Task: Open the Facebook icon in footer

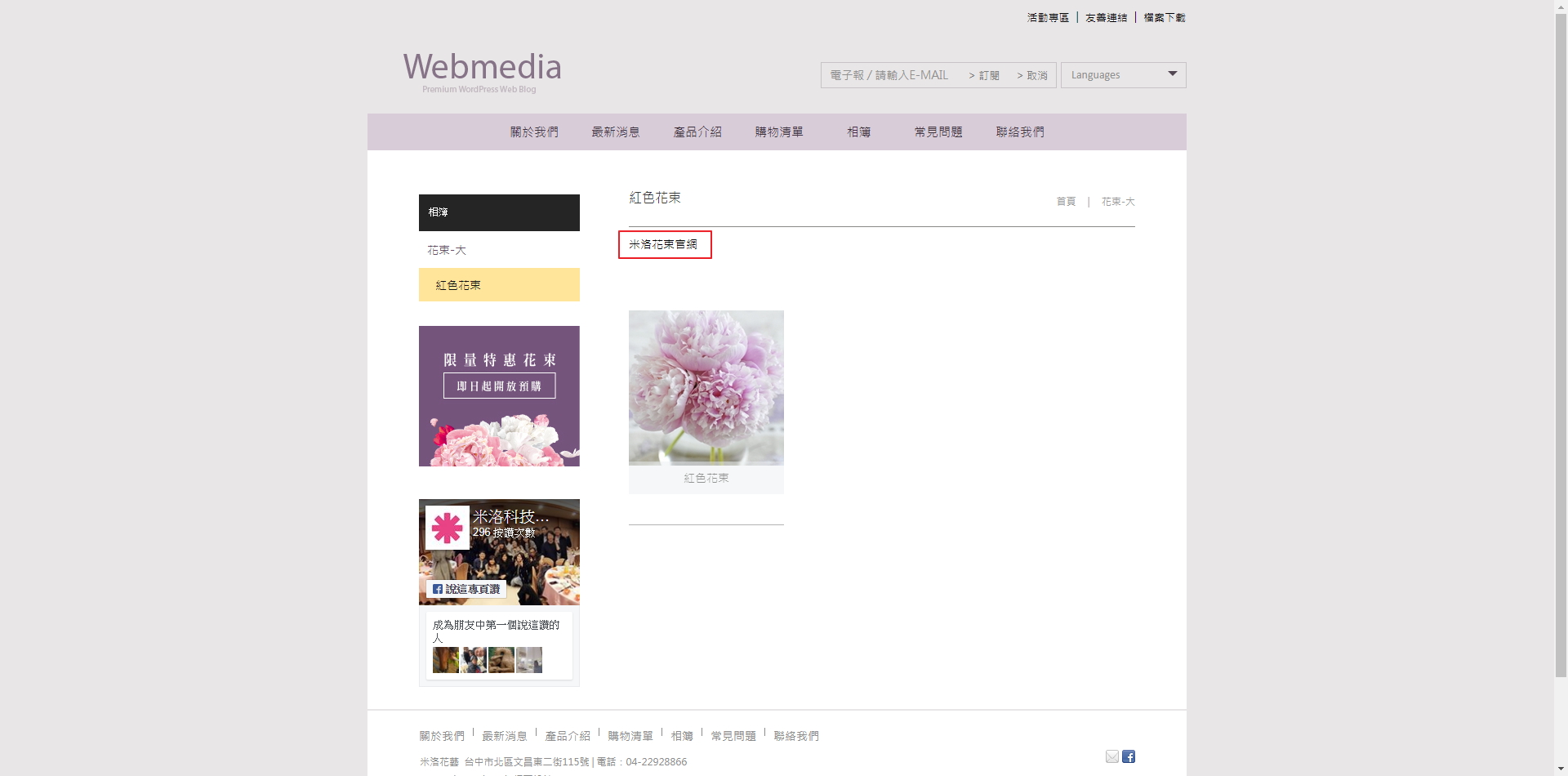Action: (x=1129, y=756)
